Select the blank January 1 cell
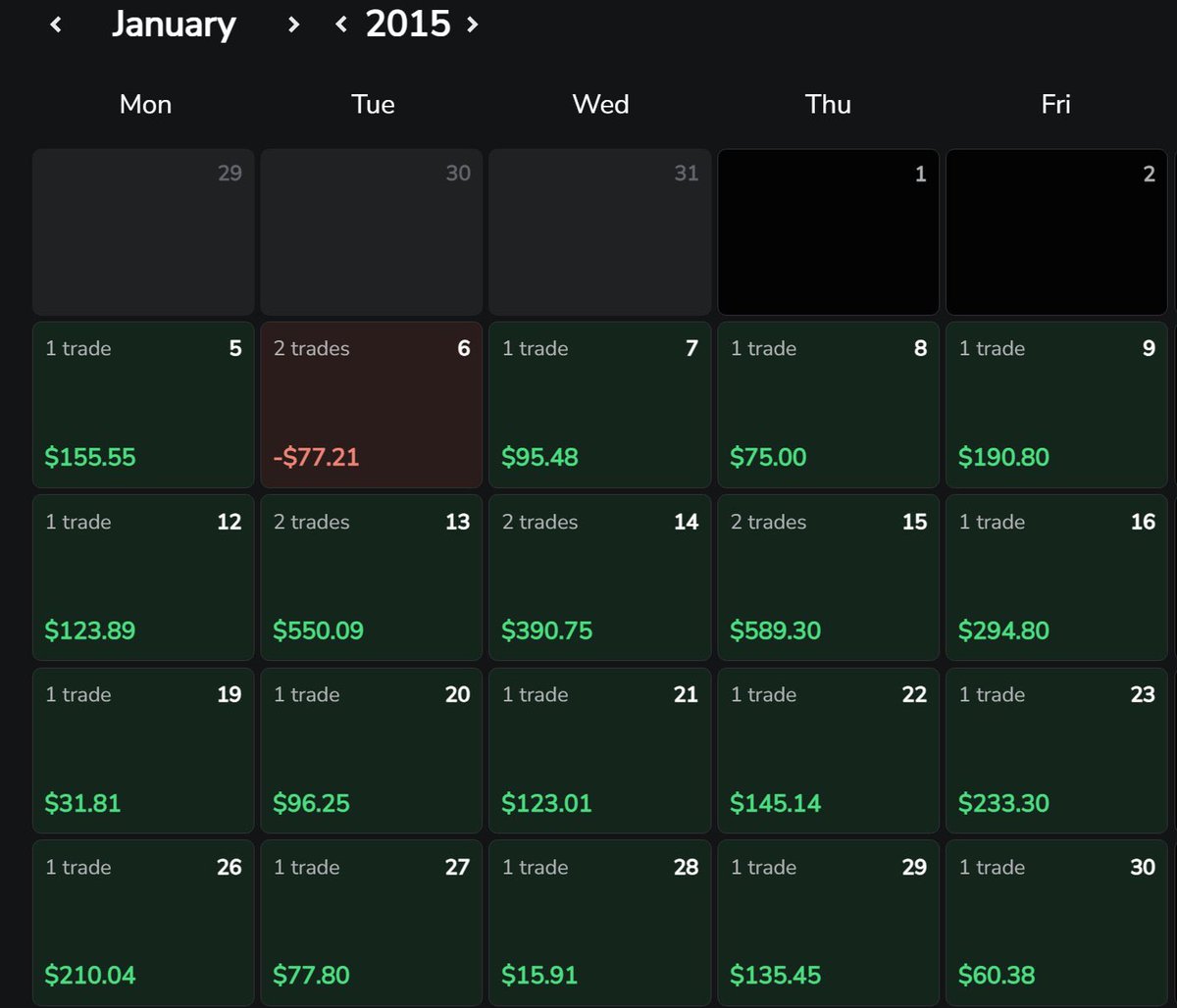Viewport: 1177px width, 1008px height. point(828,232)
